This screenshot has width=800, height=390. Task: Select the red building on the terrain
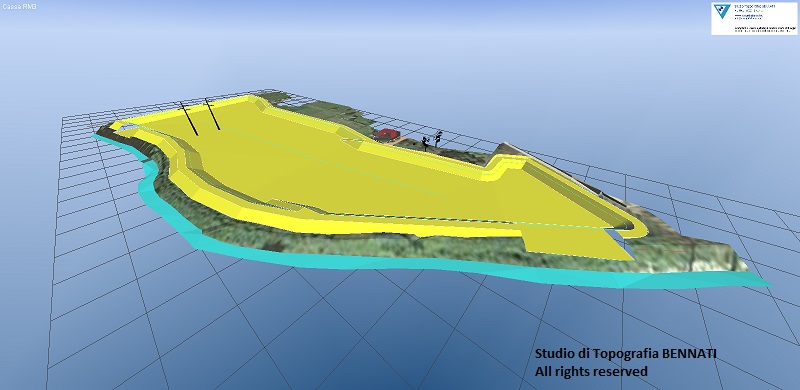(x=388, y=134)
